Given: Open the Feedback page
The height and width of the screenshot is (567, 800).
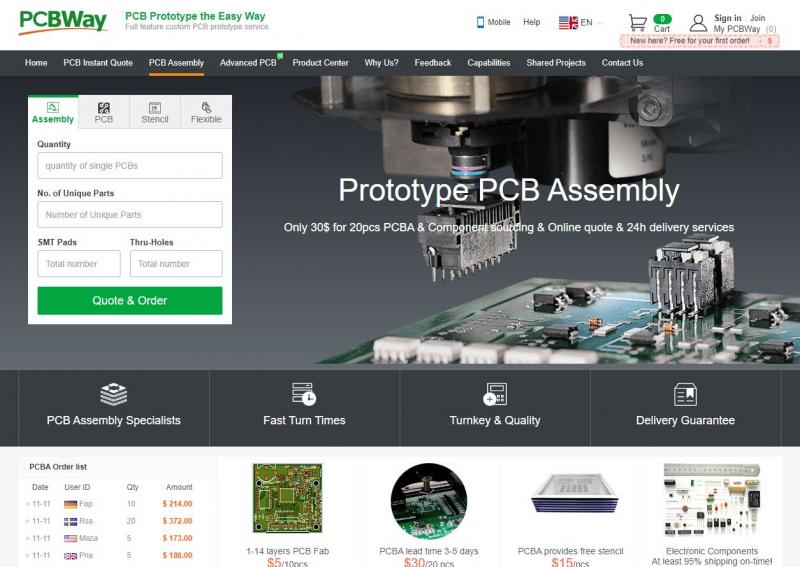Looking at the screenshot, I should (433, 63).
